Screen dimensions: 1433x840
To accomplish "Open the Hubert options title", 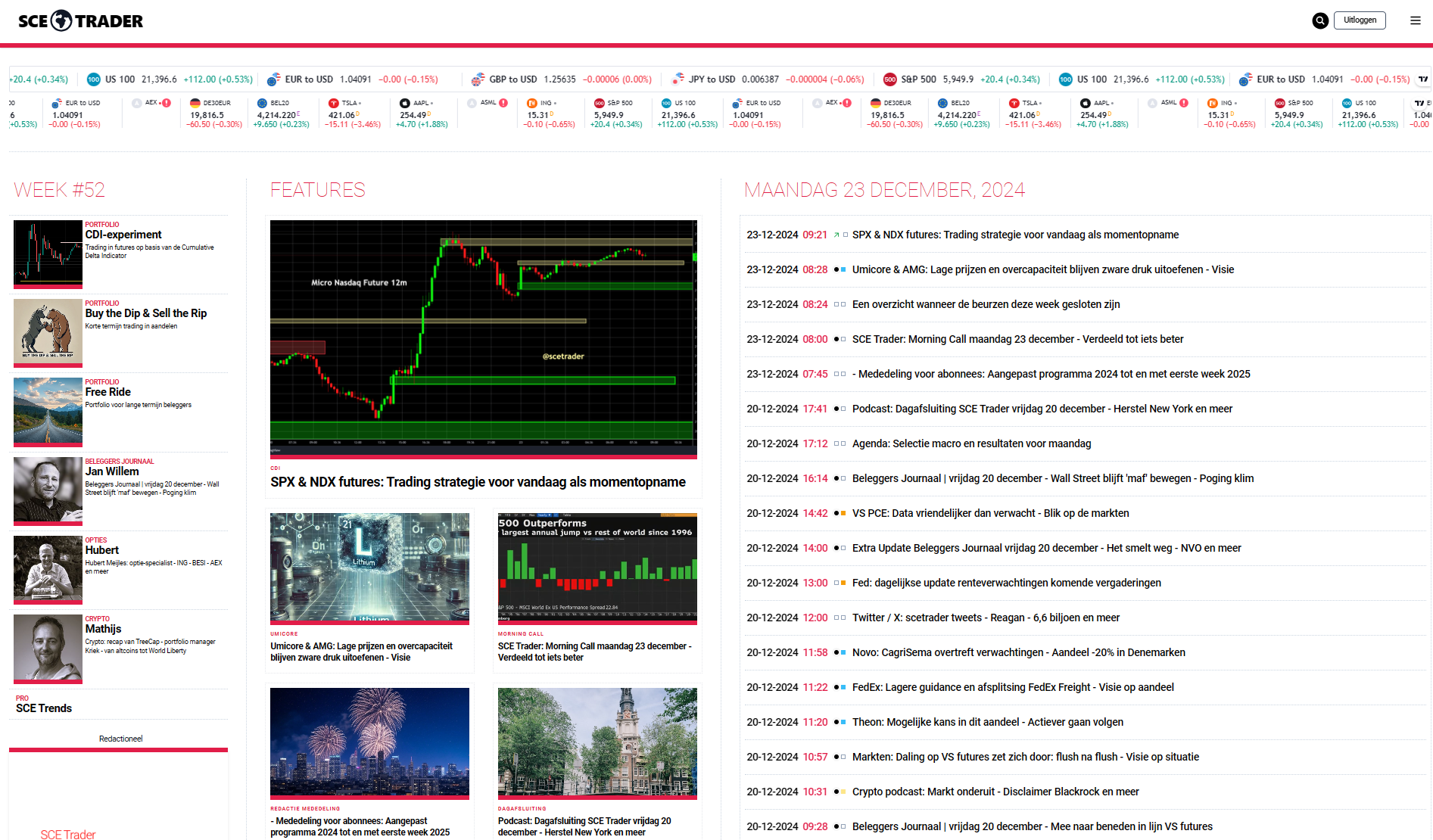I will coord(102,551).
